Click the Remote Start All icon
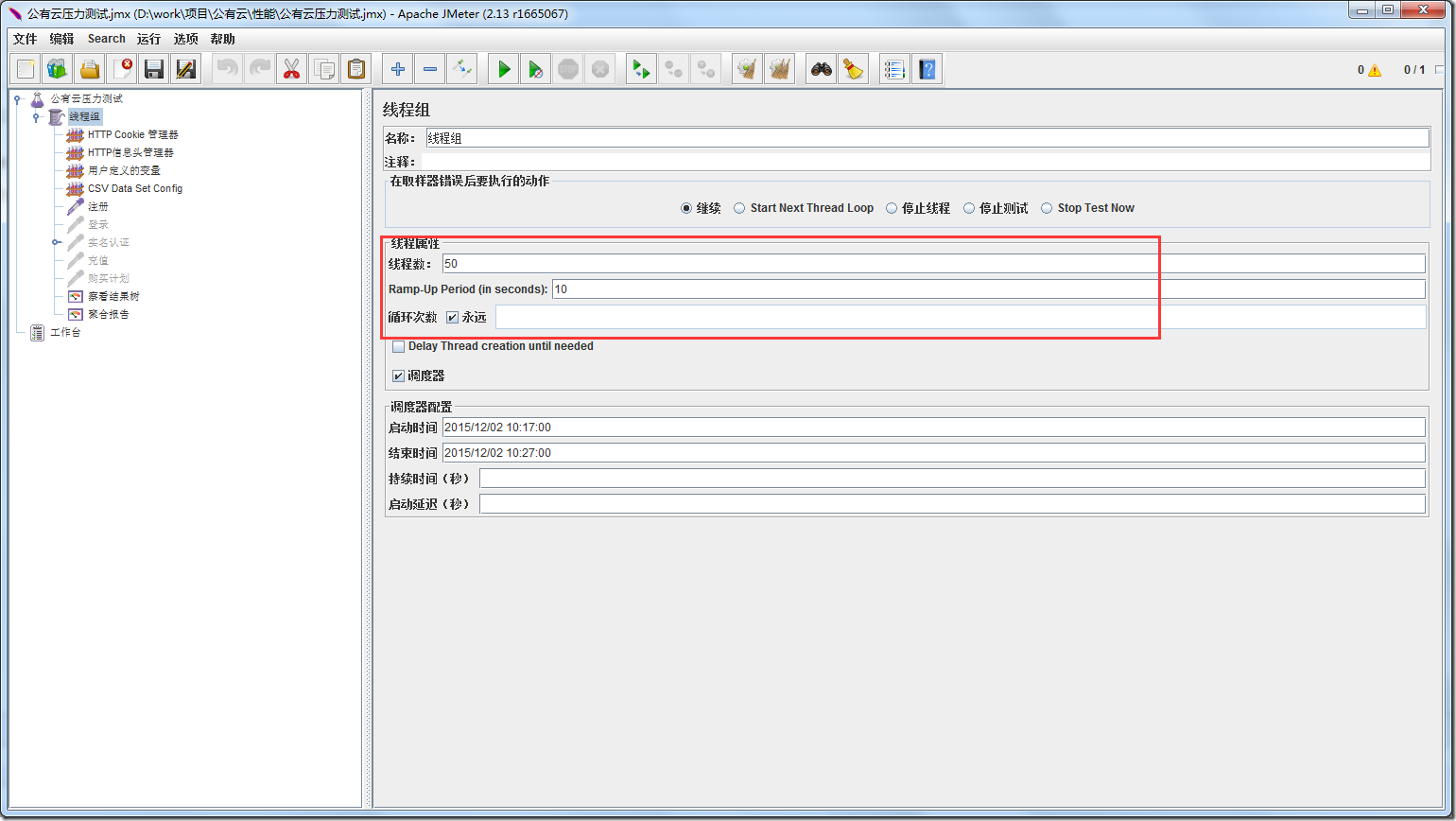 [642, 69]
